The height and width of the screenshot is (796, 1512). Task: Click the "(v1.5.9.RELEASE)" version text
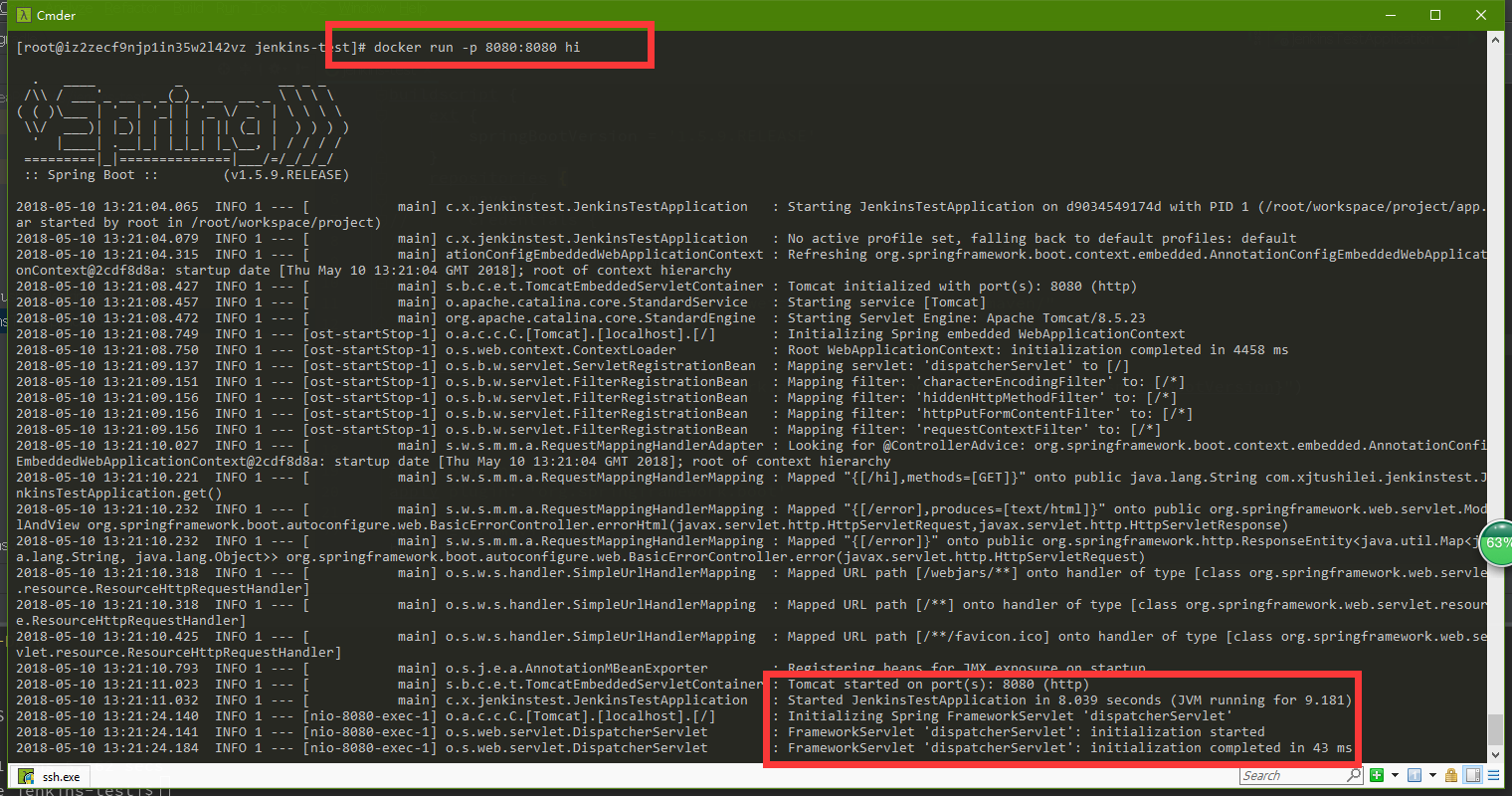pyautogui.click(x=286, y=174)
